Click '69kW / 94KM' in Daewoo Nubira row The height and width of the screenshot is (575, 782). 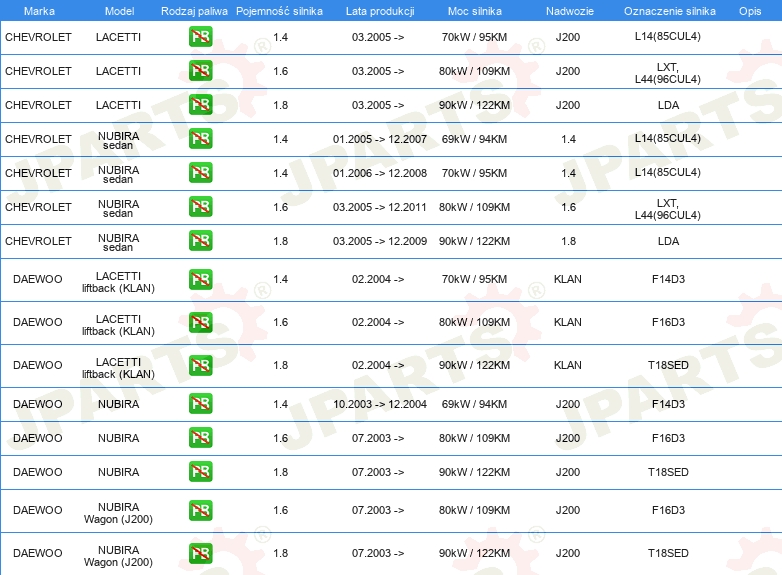tap(474, 404)
